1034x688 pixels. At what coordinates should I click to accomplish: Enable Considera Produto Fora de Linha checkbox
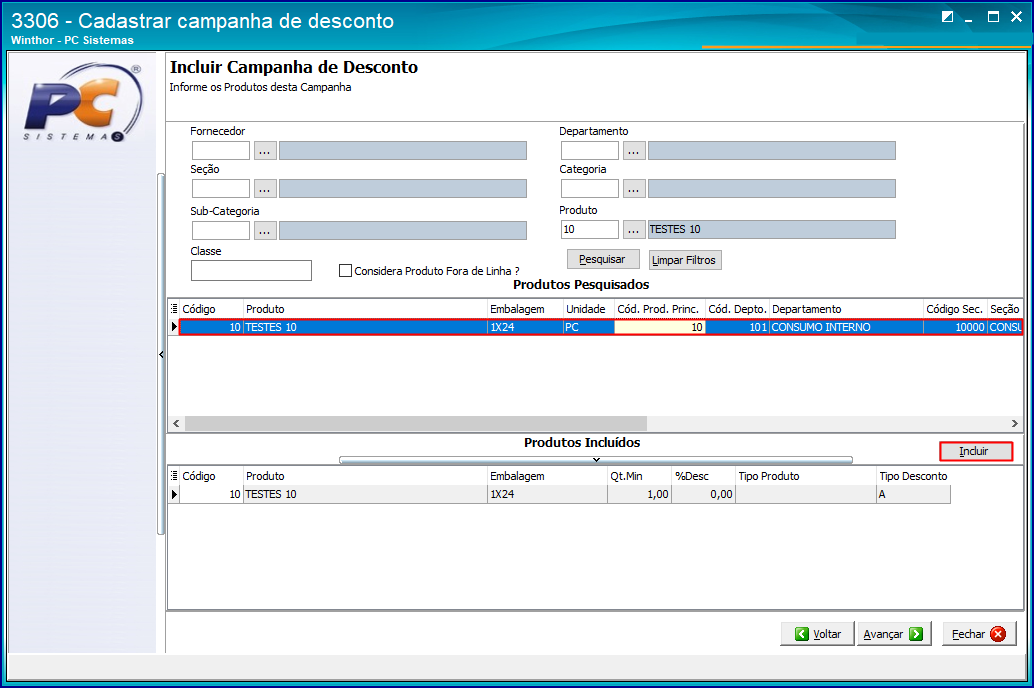(x=345, y=270)
